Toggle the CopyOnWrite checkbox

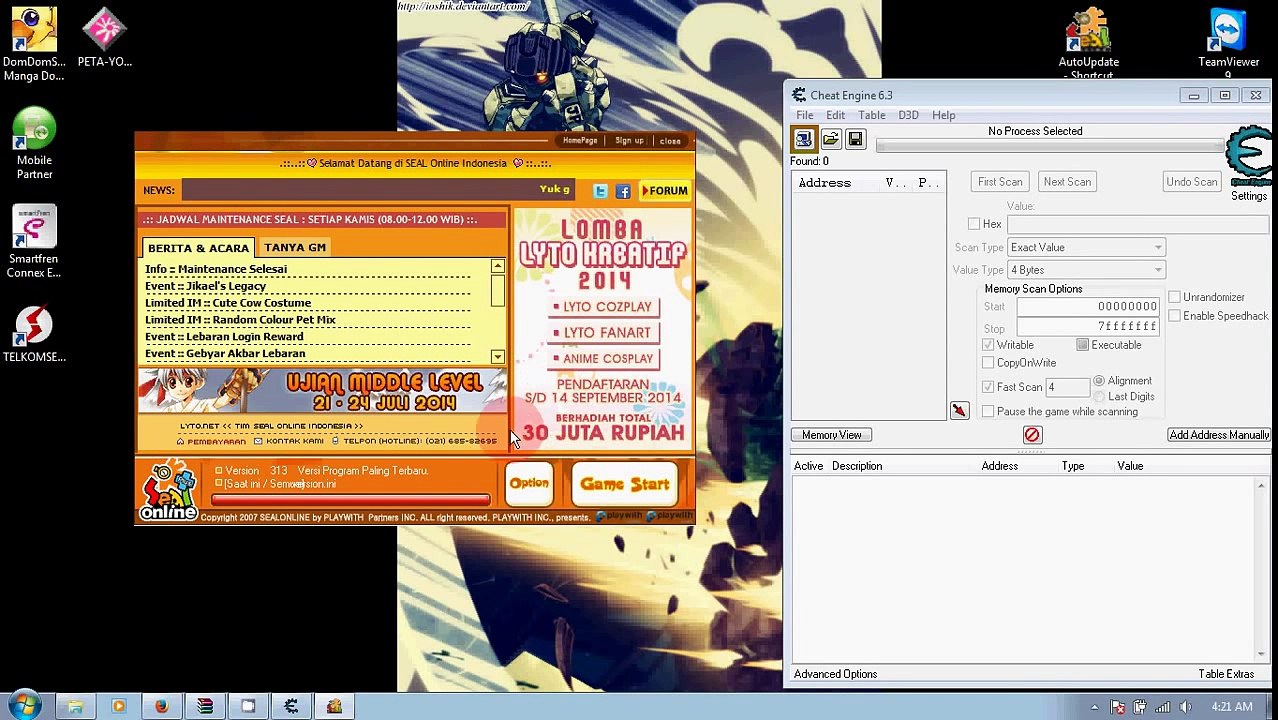[988, 363]
